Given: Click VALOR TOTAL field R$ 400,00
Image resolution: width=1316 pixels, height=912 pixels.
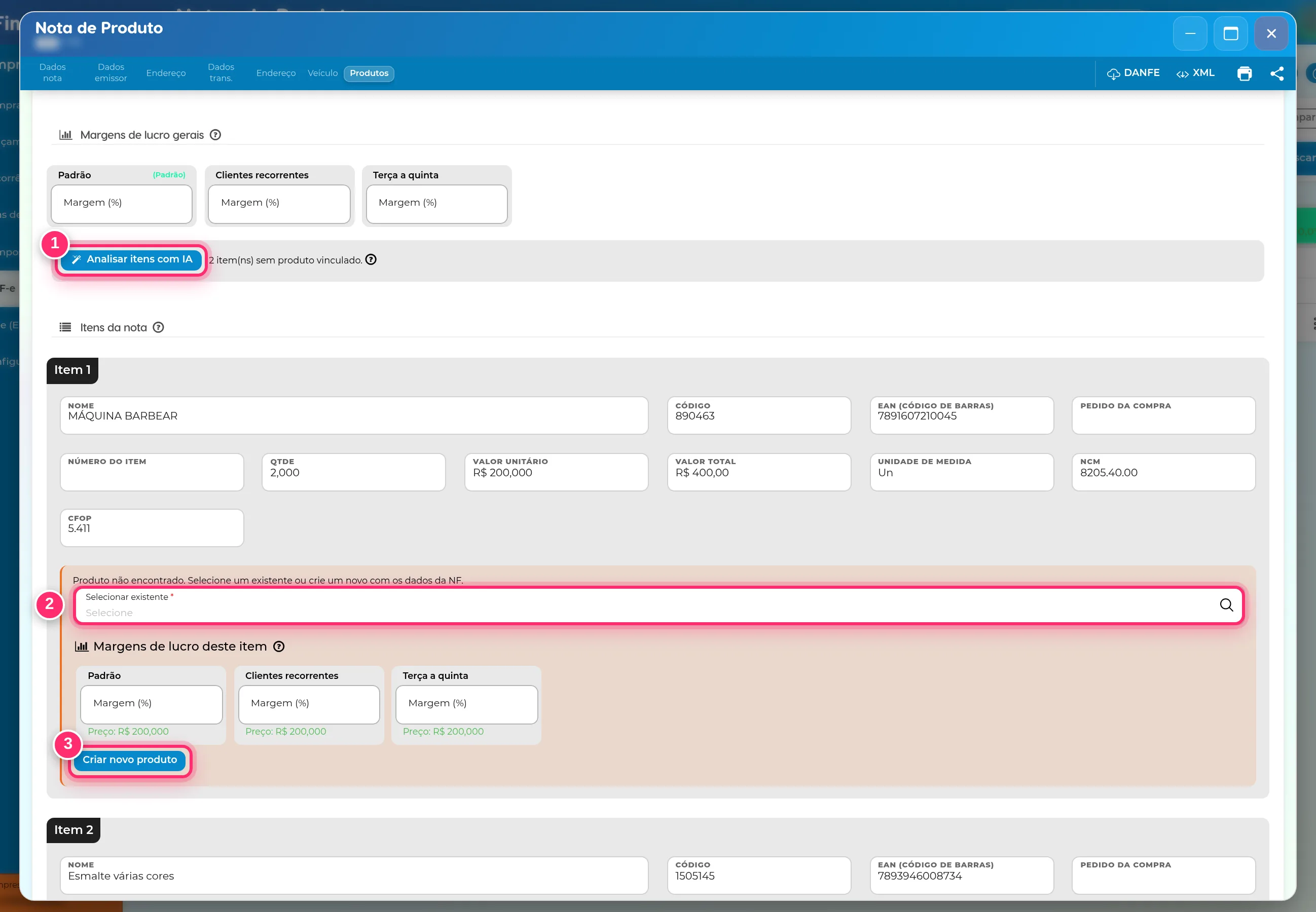Looking at the screenshot, I should click(758, 472).
